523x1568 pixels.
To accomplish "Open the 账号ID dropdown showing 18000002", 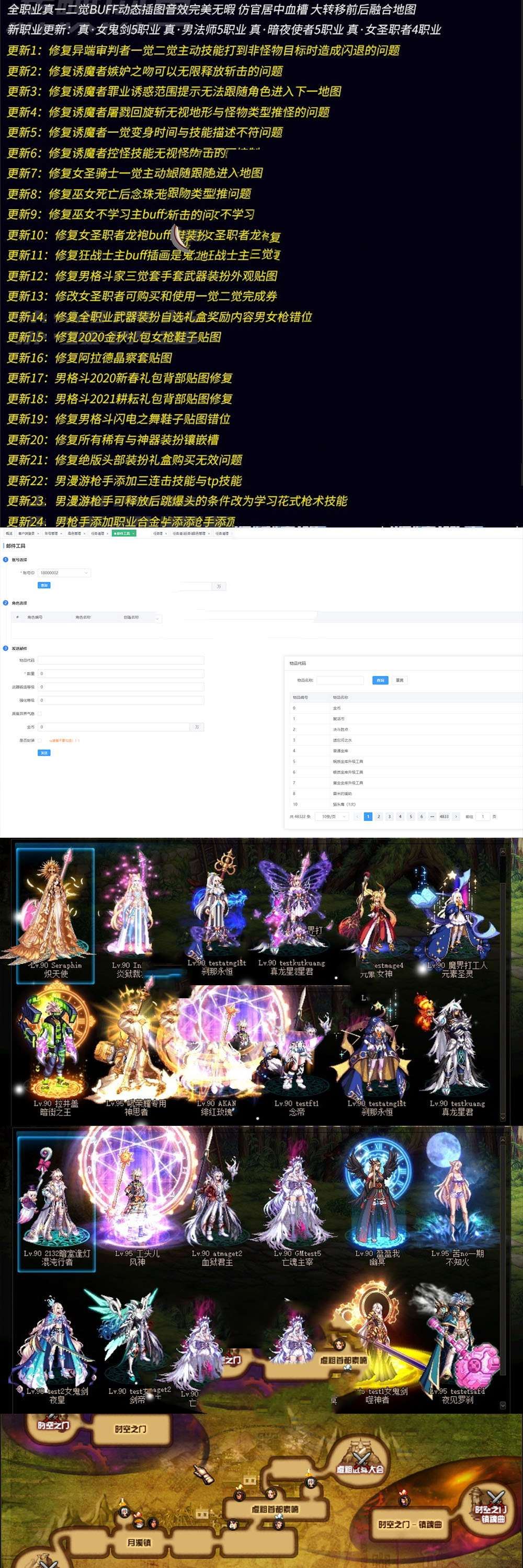I will [64, 573].
